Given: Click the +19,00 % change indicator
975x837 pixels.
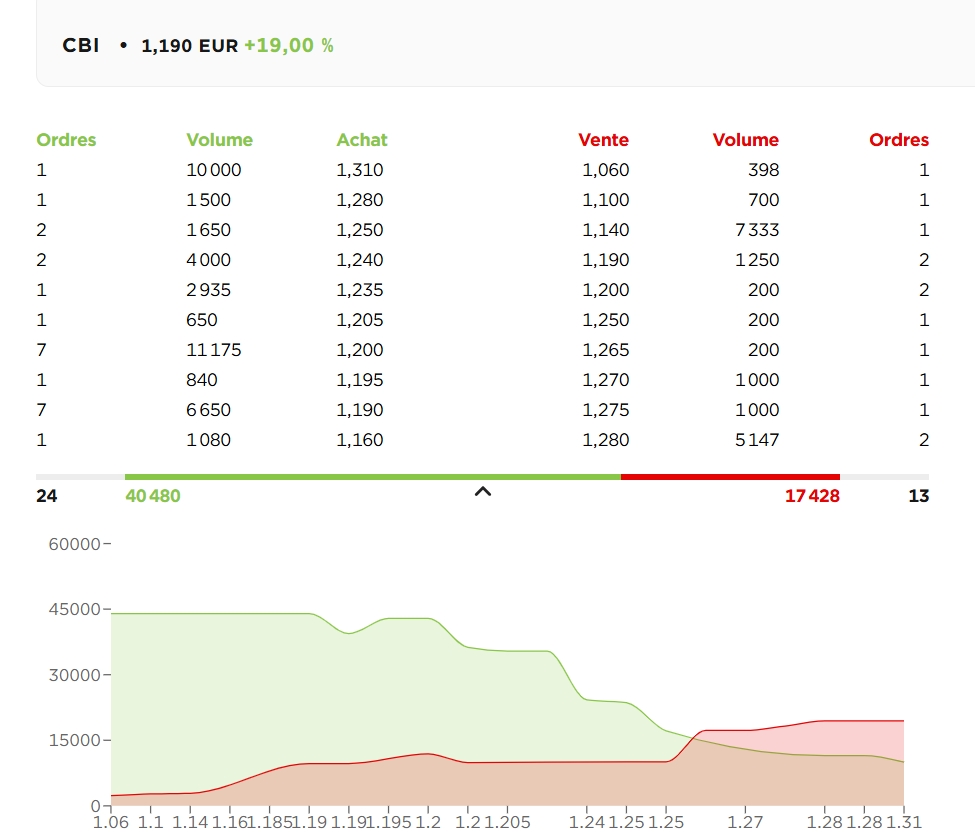Looking at the screenshot, I should click(288, 46).
